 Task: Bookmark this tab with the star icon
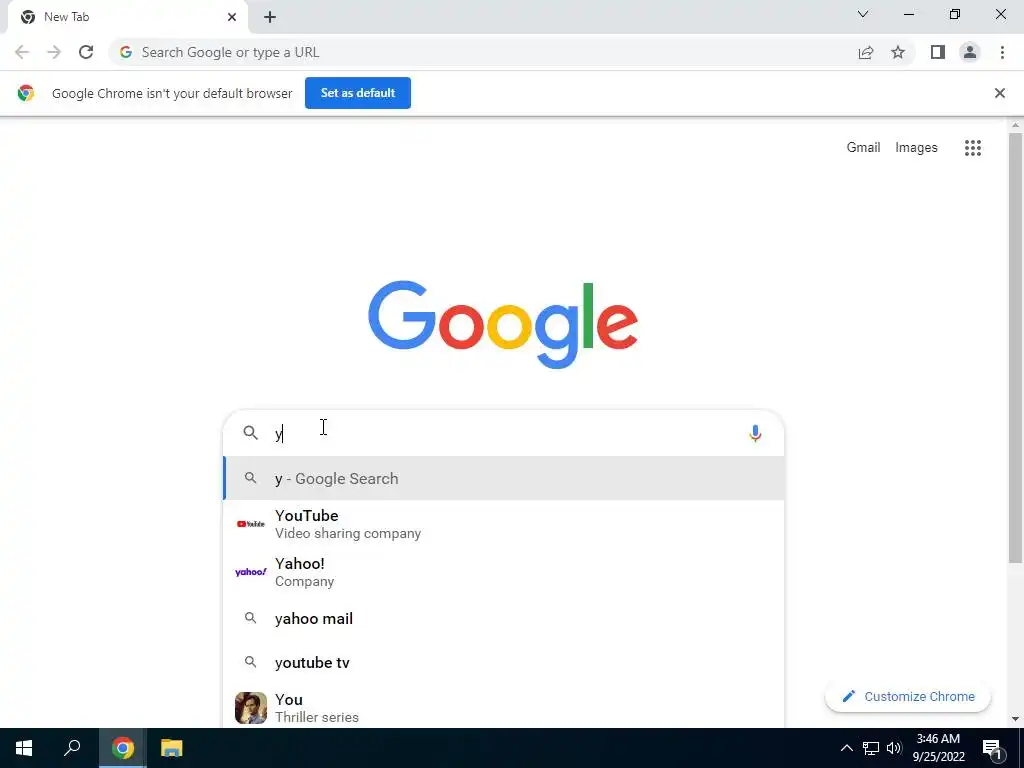898,52
